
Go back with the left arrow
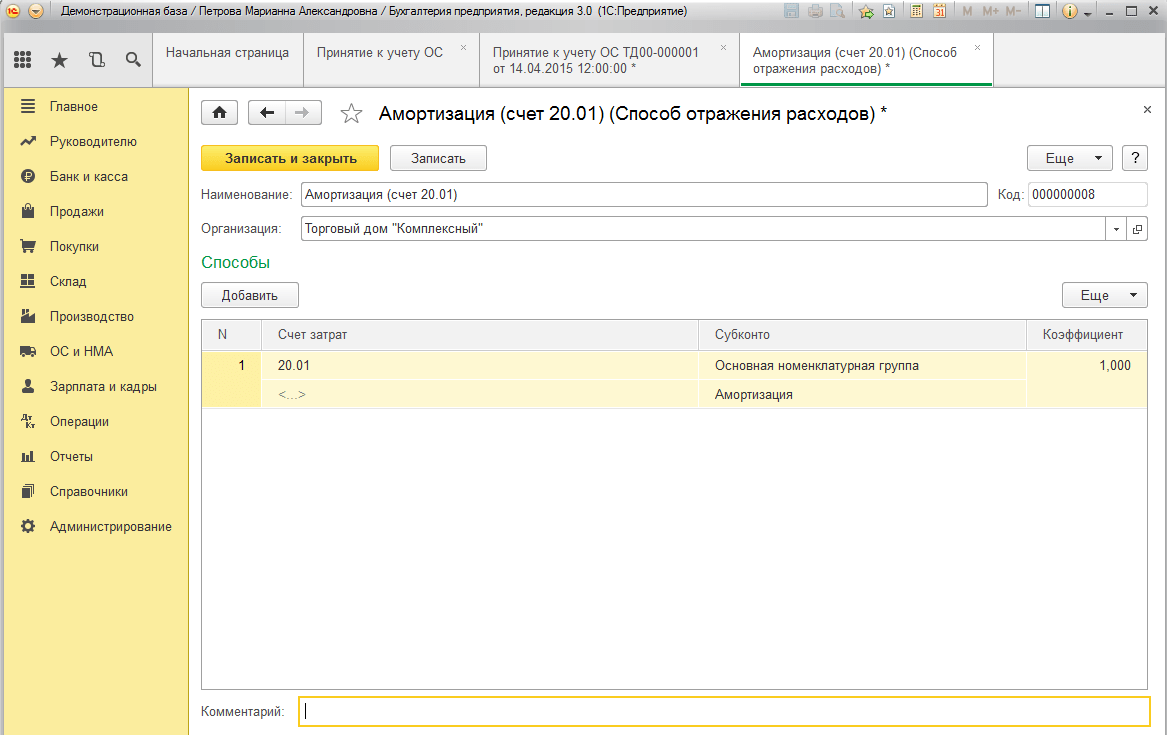[x=267, y=113]
